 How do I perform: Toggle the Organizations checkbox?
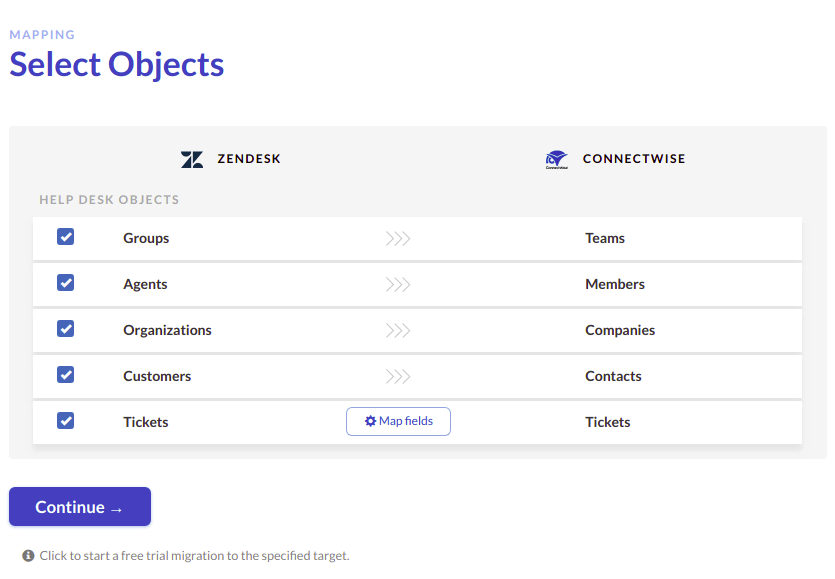(x=66, y=329)
